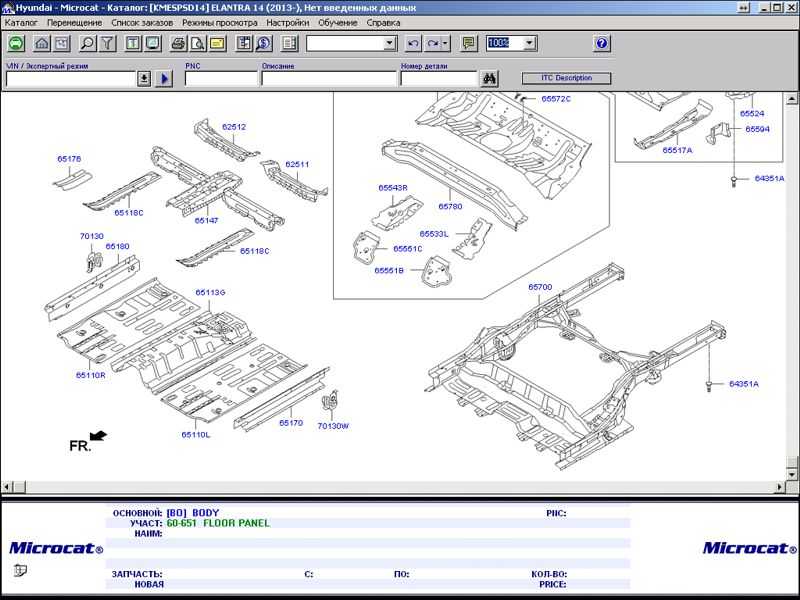Click into Номер детали input field
Screen dimensions: 800x600
439,79
